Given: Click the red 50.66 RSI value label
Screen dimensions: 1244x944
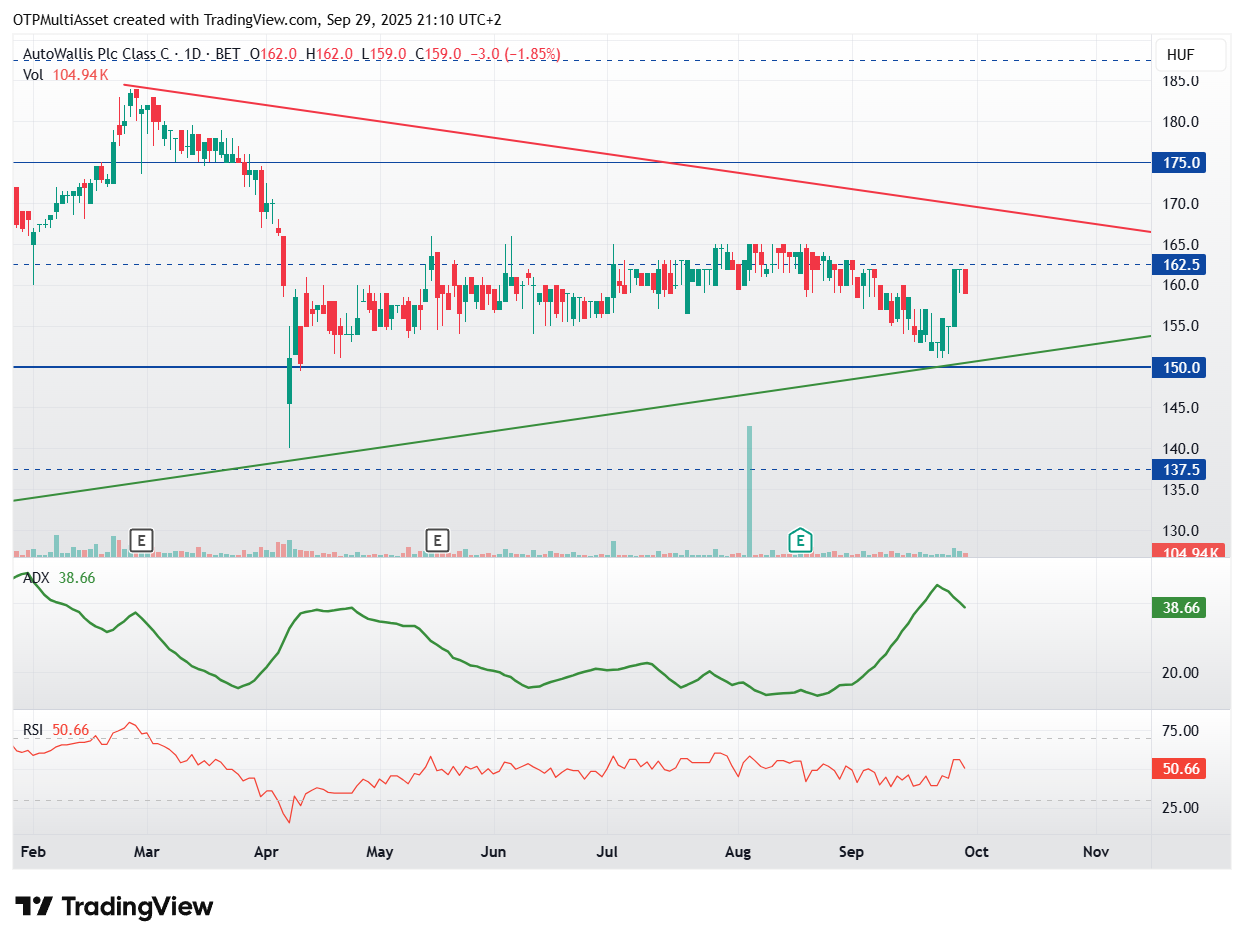Looking at the screenshot, I should pos(1179,769).
